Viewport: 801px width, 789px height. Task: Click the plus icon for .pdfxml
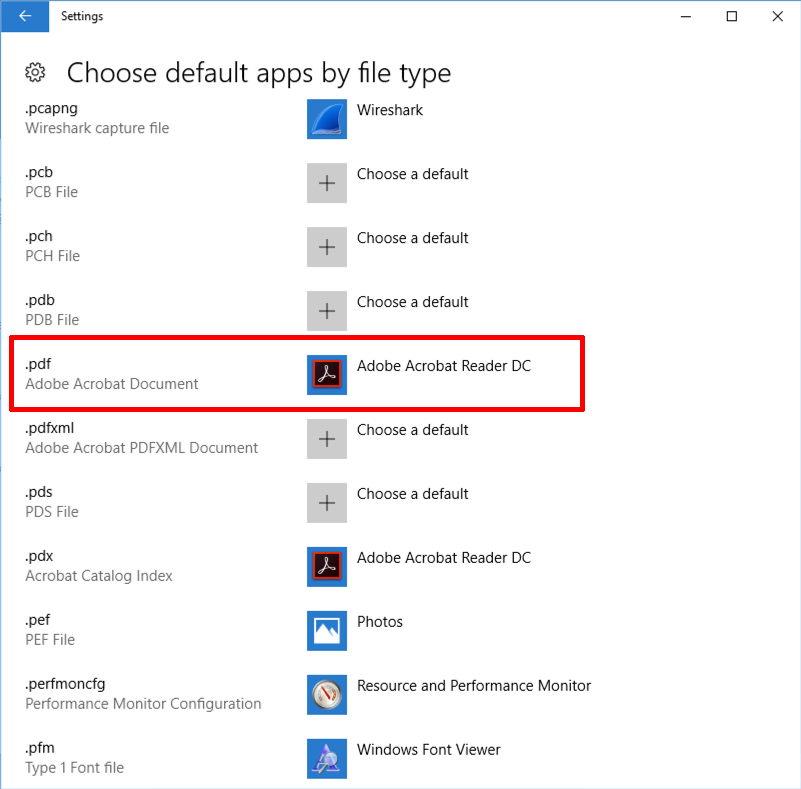point(327,439)
